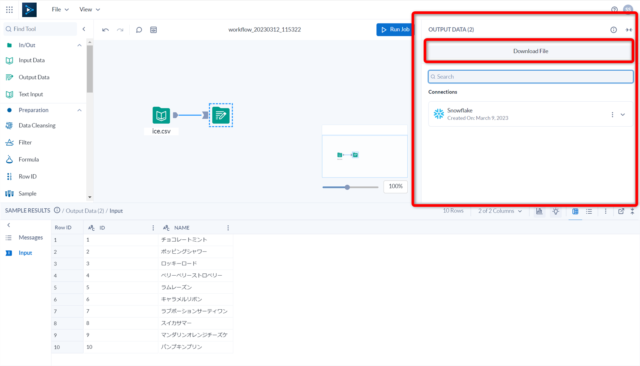Select the Input Data tool
This screenshot has width=640, height=366.
coord(31,60)
